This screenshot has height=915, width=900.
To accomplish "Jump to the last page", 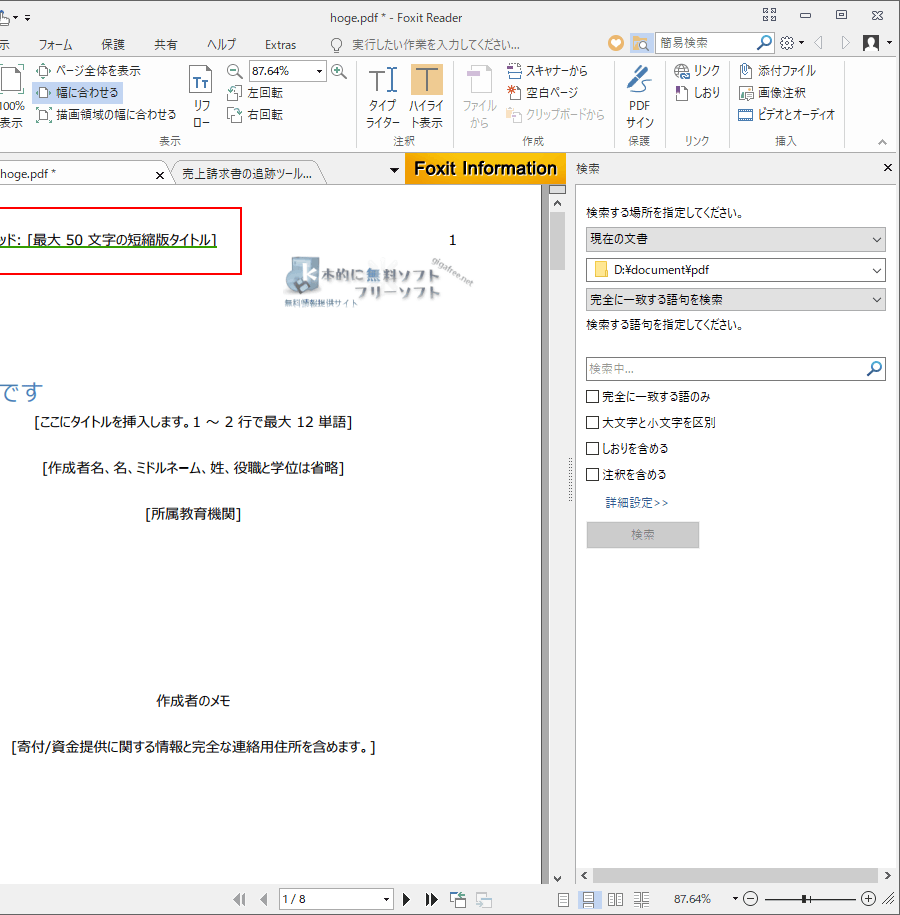I will point(431,899).
